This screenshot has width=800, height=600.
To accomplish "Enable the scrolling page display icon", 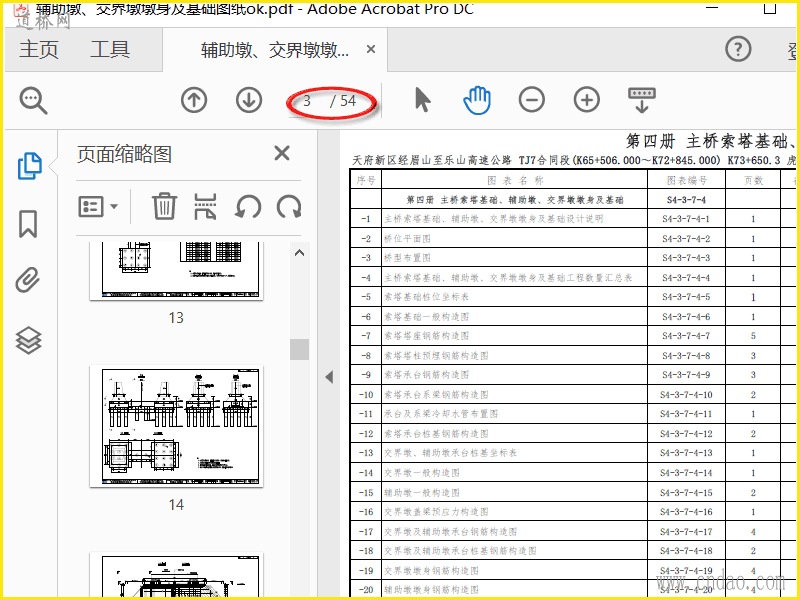I will coord(642,100).
